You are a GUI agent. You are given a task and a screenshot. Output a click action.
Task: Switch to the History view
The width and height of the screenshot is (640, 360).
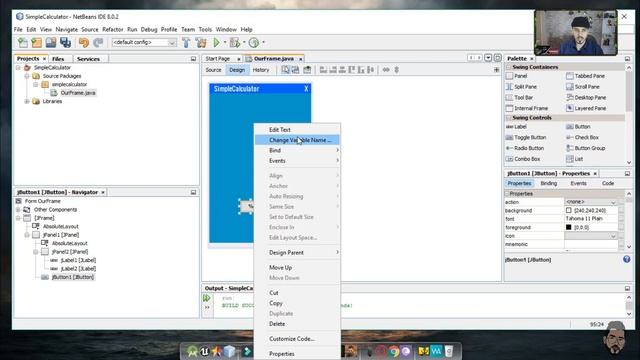(x=261, y=70)
